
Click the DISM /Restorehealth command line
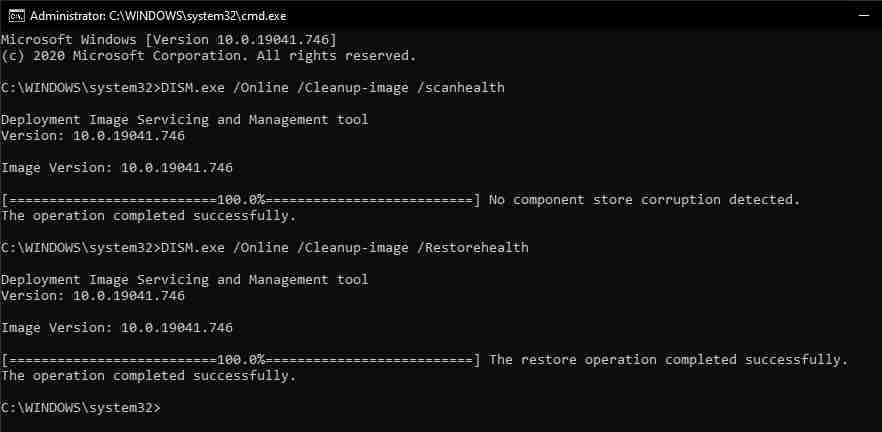tap(265, 247)
